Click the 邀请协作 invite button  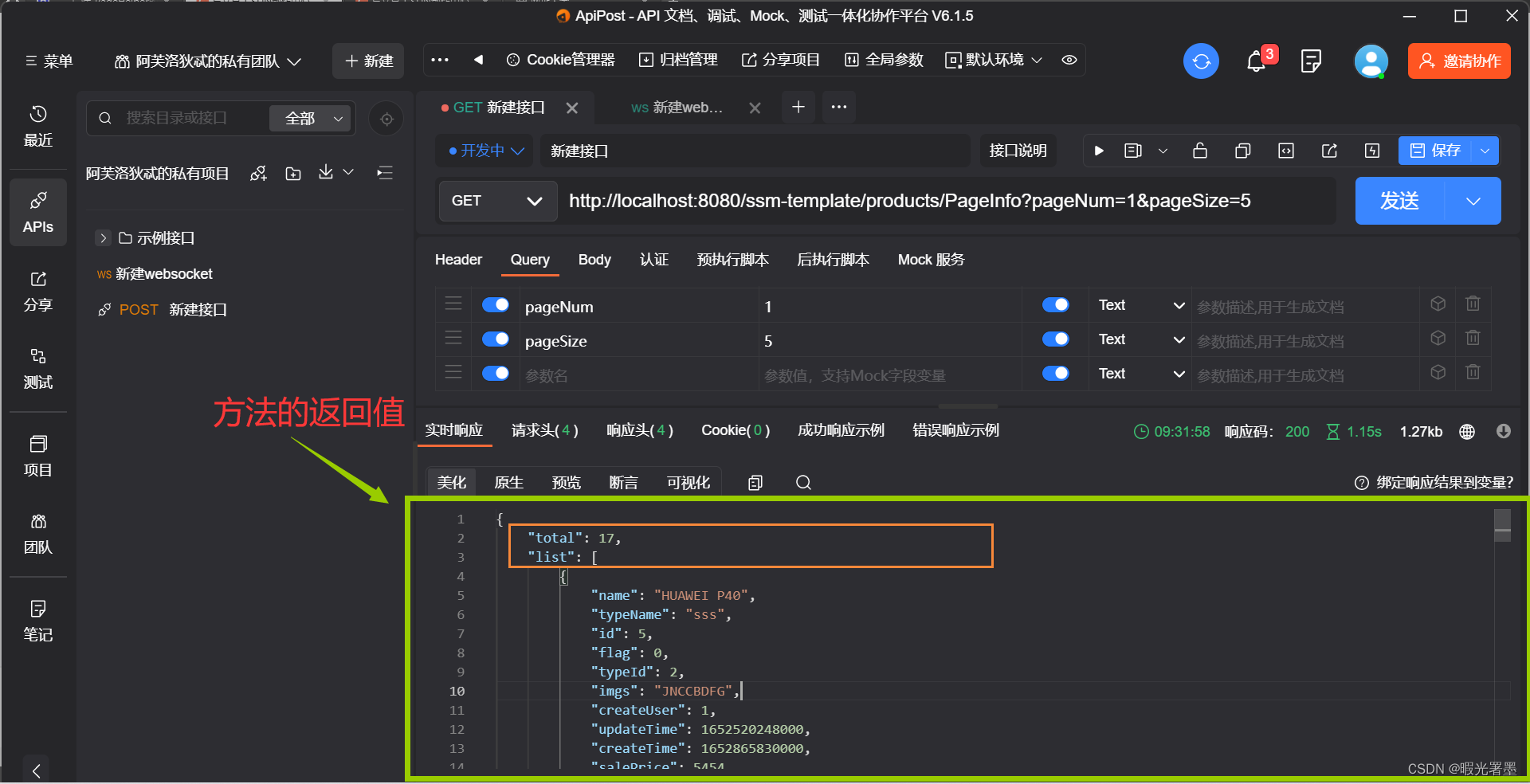[x=1458, y=61]
